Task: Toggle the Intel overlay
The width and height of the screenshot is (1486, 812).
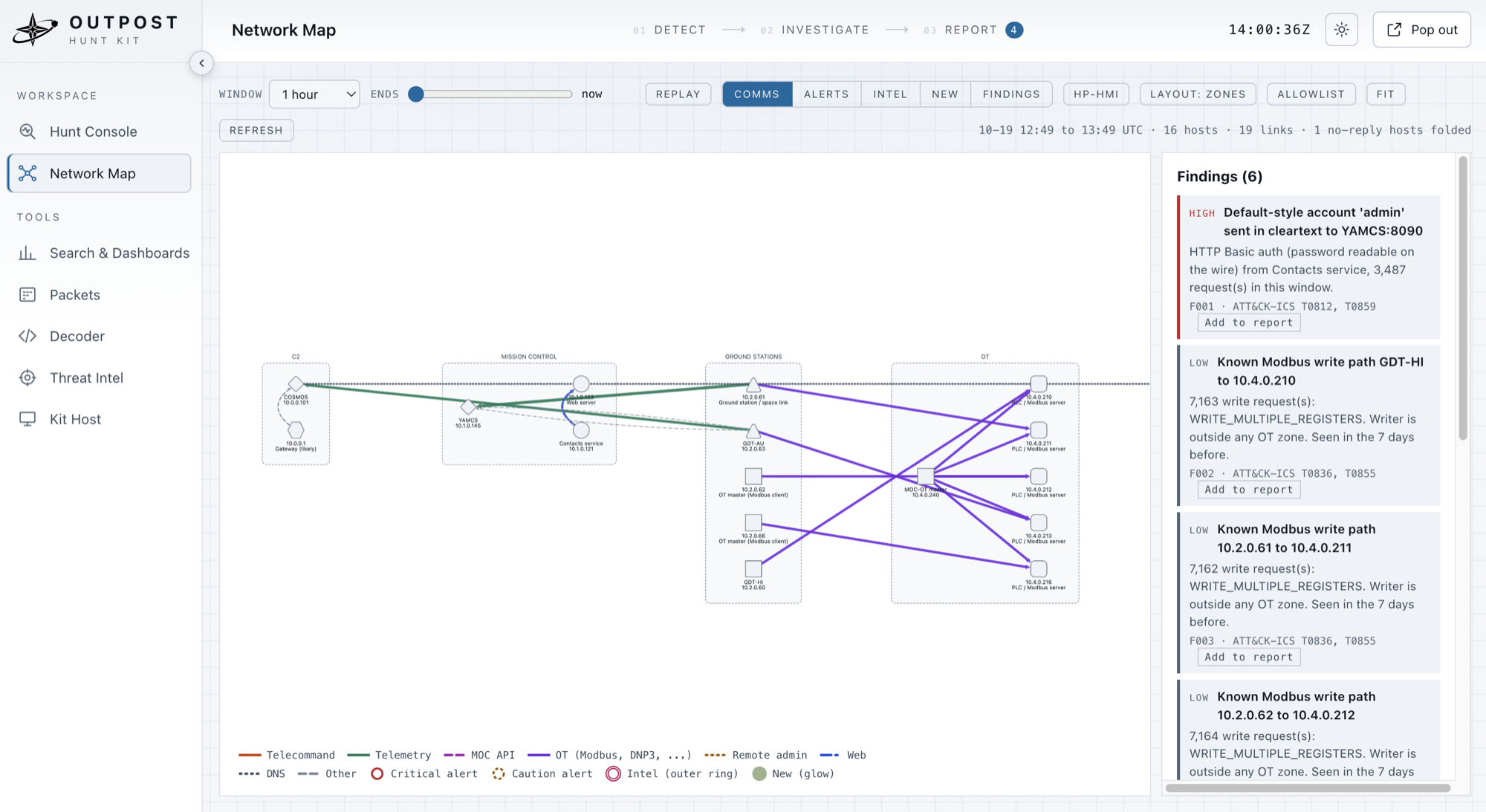Action: 890,94
